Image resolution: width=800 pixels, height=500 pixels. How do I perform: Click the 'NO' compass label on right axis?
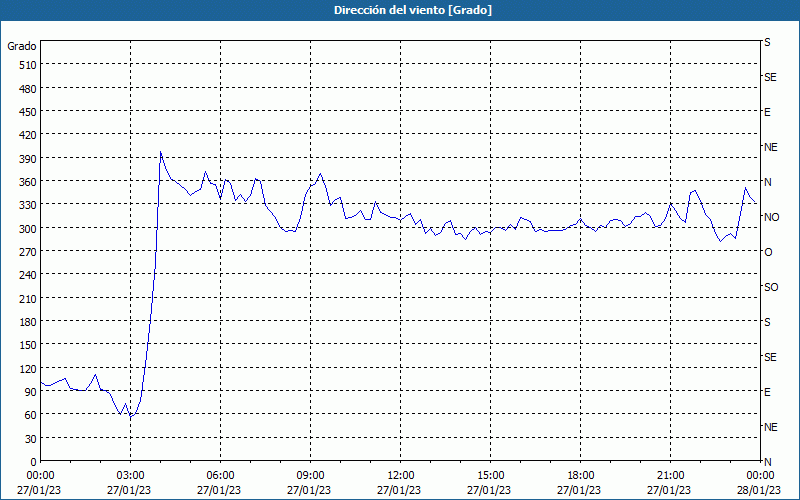point(771,217)
